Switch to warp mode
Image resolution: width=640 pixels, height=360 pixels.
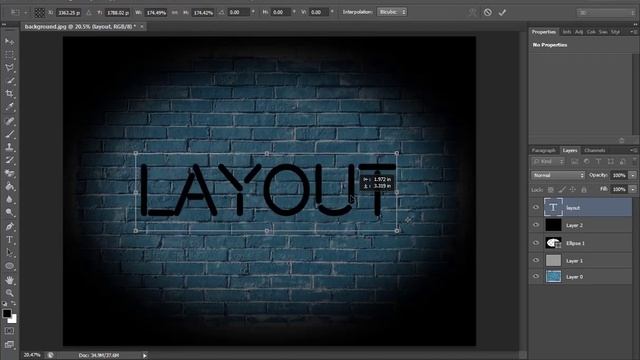pyautogui.click(x=472, y=12)
